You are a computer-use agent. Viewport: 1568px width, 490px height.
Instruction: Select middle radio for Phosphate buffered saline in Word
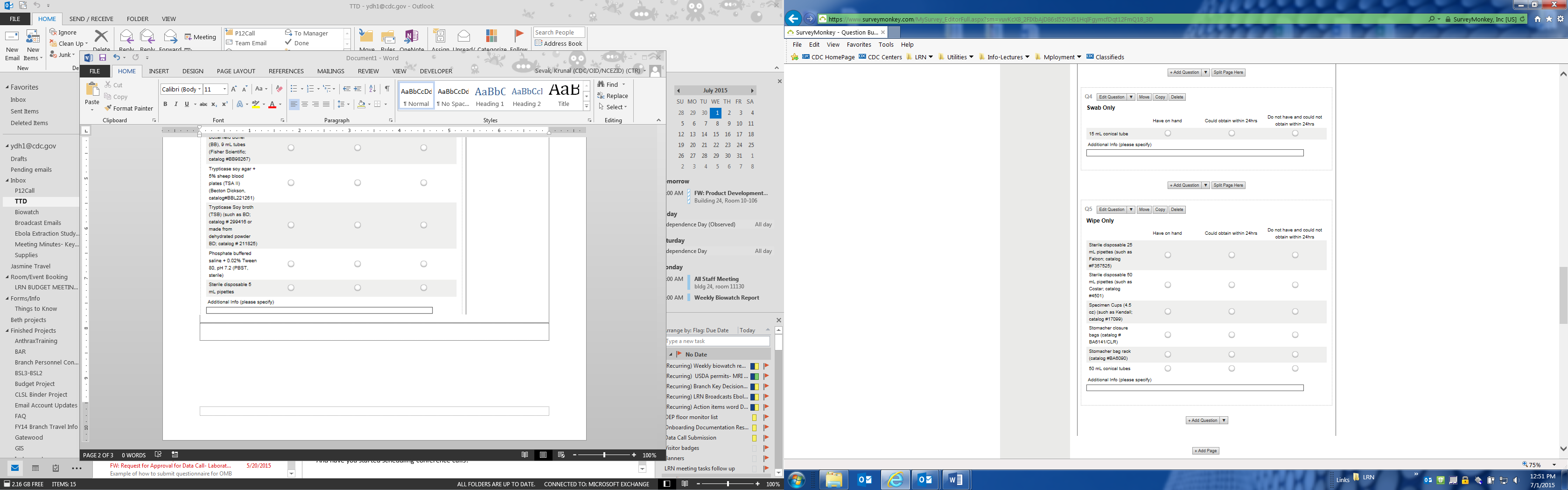pos(357,264)
